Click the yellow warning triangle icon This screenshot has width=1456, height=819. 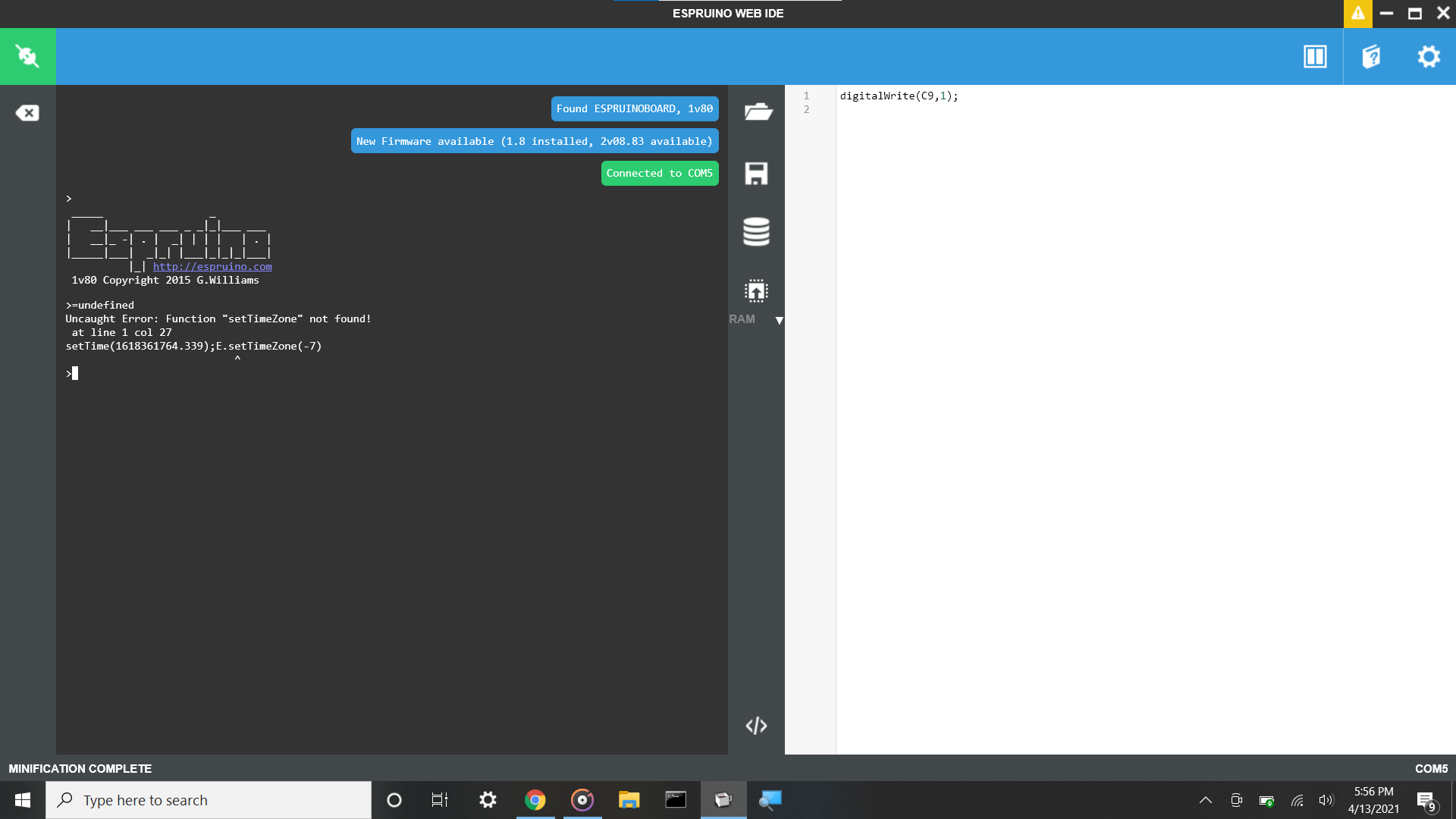coord(1357,14)
